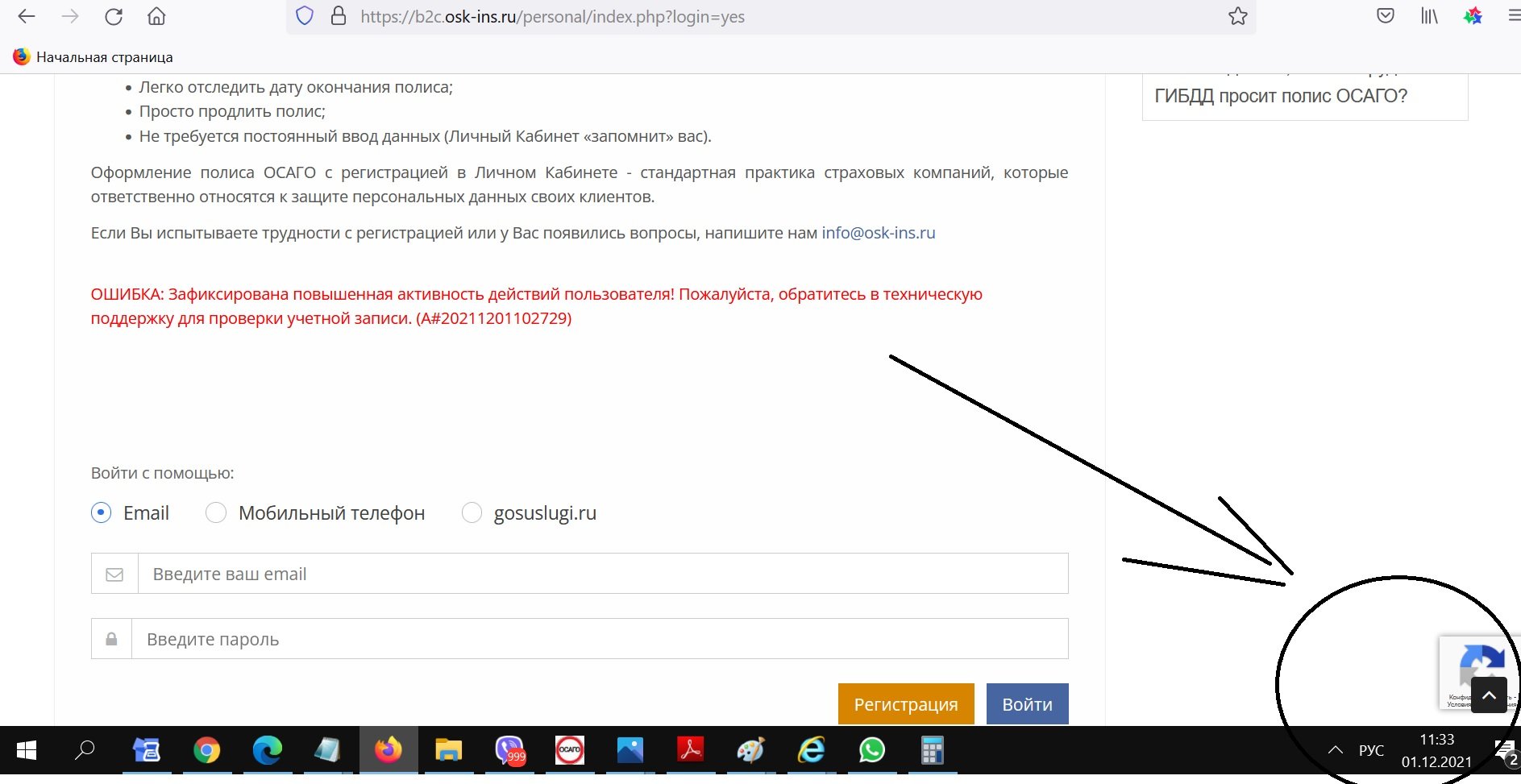This screenshot has height=784, width=1521.
Task: Go back to previous page
Action: (x=27, y=17)
